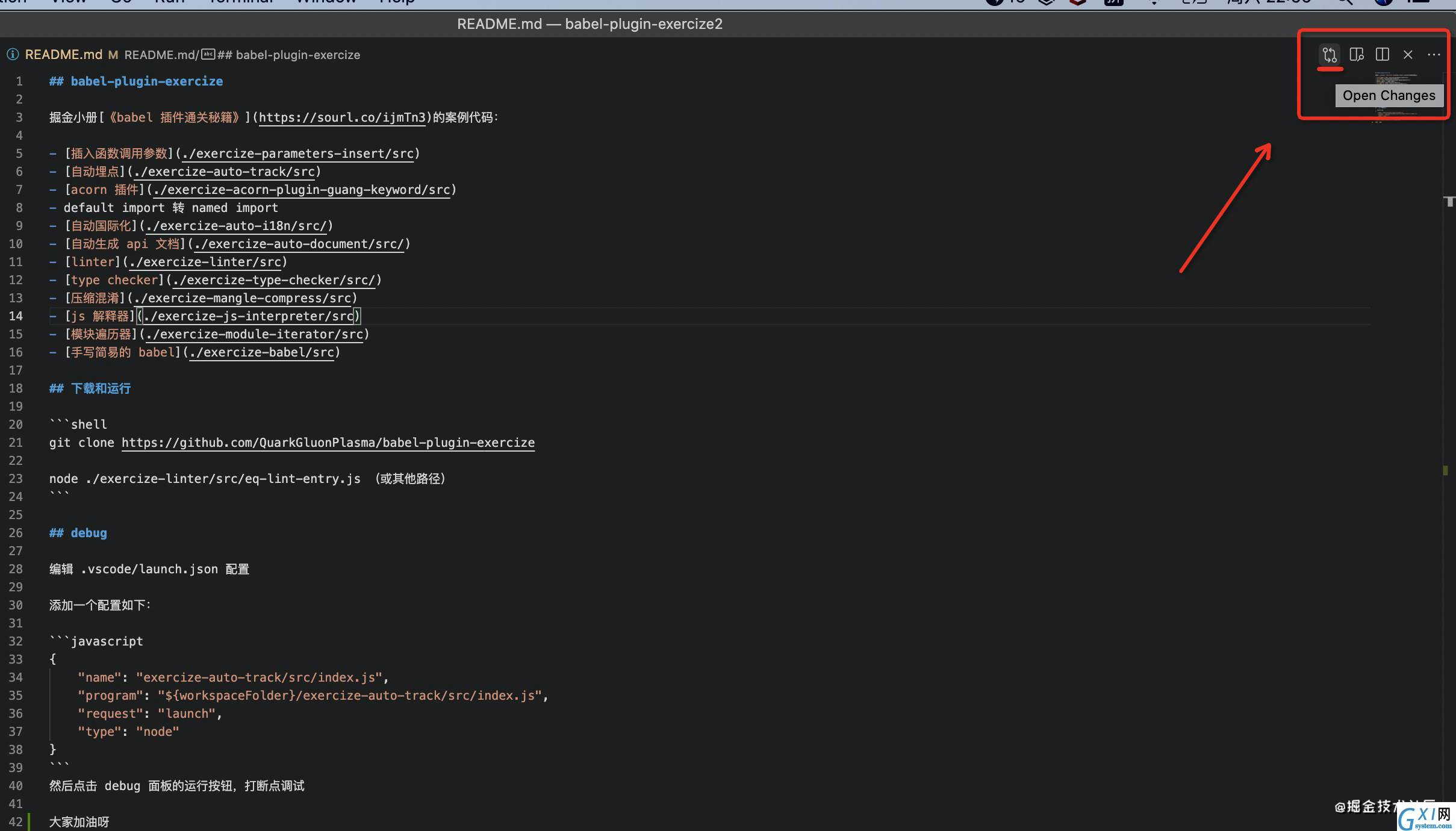1456x831 pixels.
Task: Click the Open Changes icon
Action: tap(1330, 55)
